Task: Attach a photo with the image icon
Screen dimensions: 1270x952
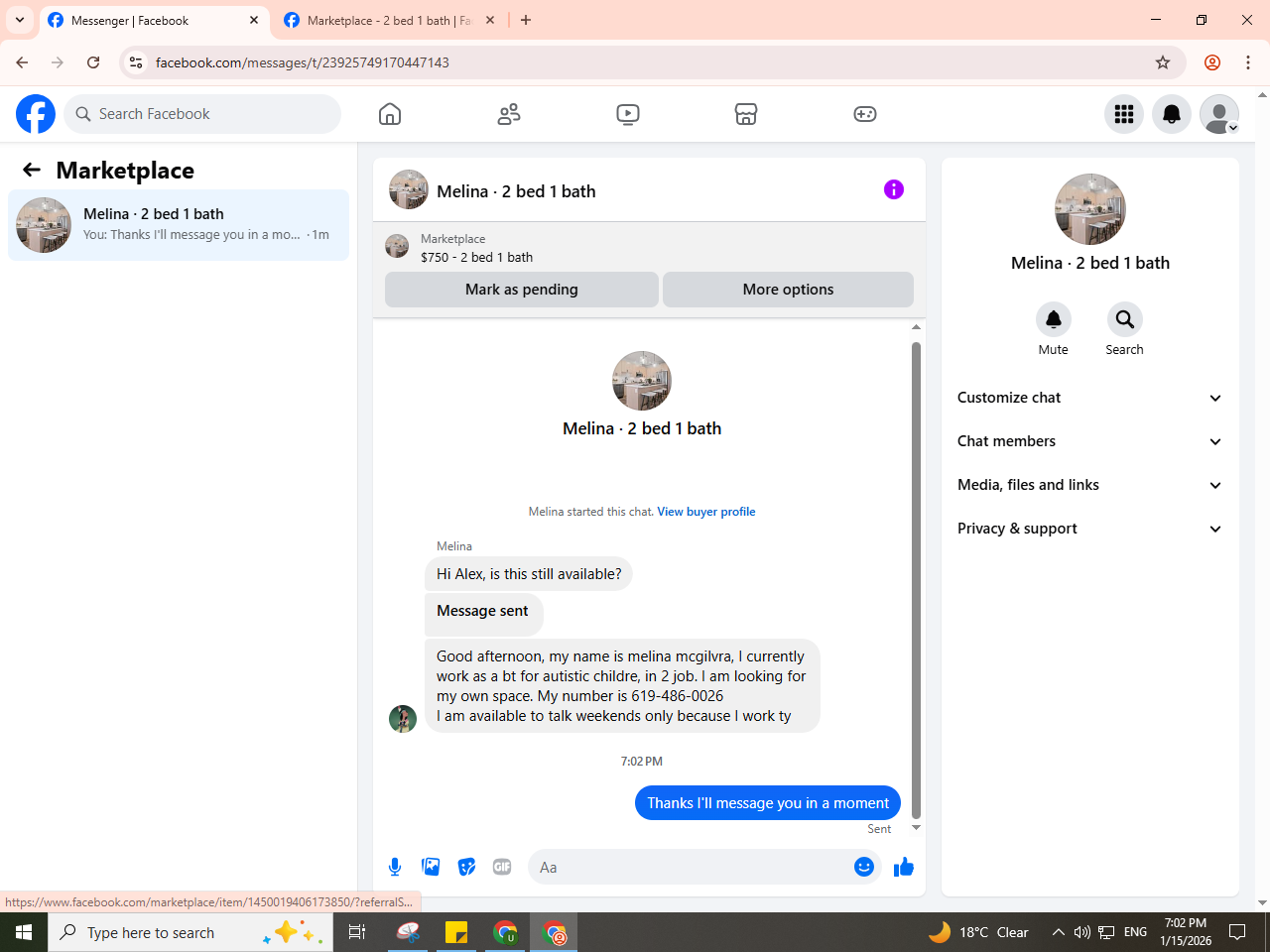Action: 431,867
